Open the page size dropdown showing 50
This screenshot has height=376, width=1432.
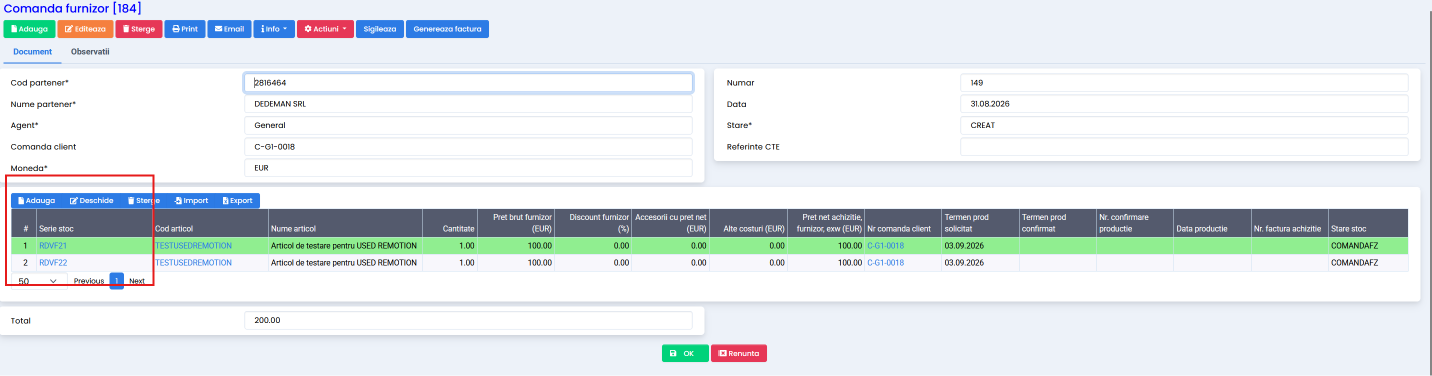[x=39, y=281]
